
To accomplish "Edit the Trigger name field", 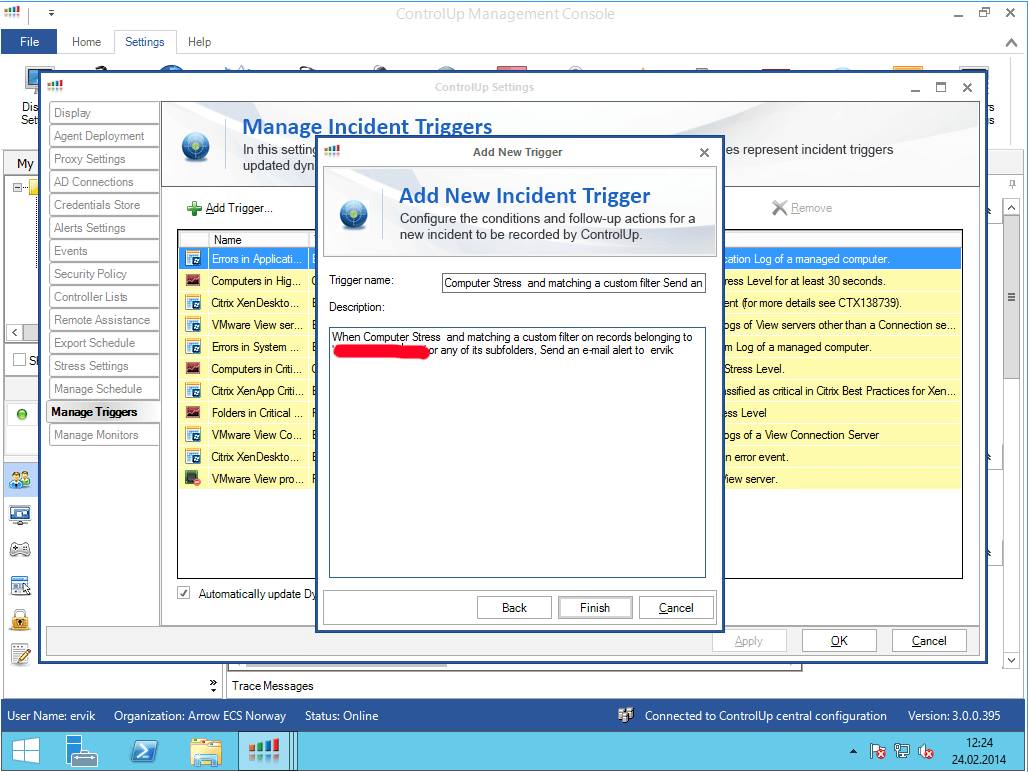I will click(574, 283).
